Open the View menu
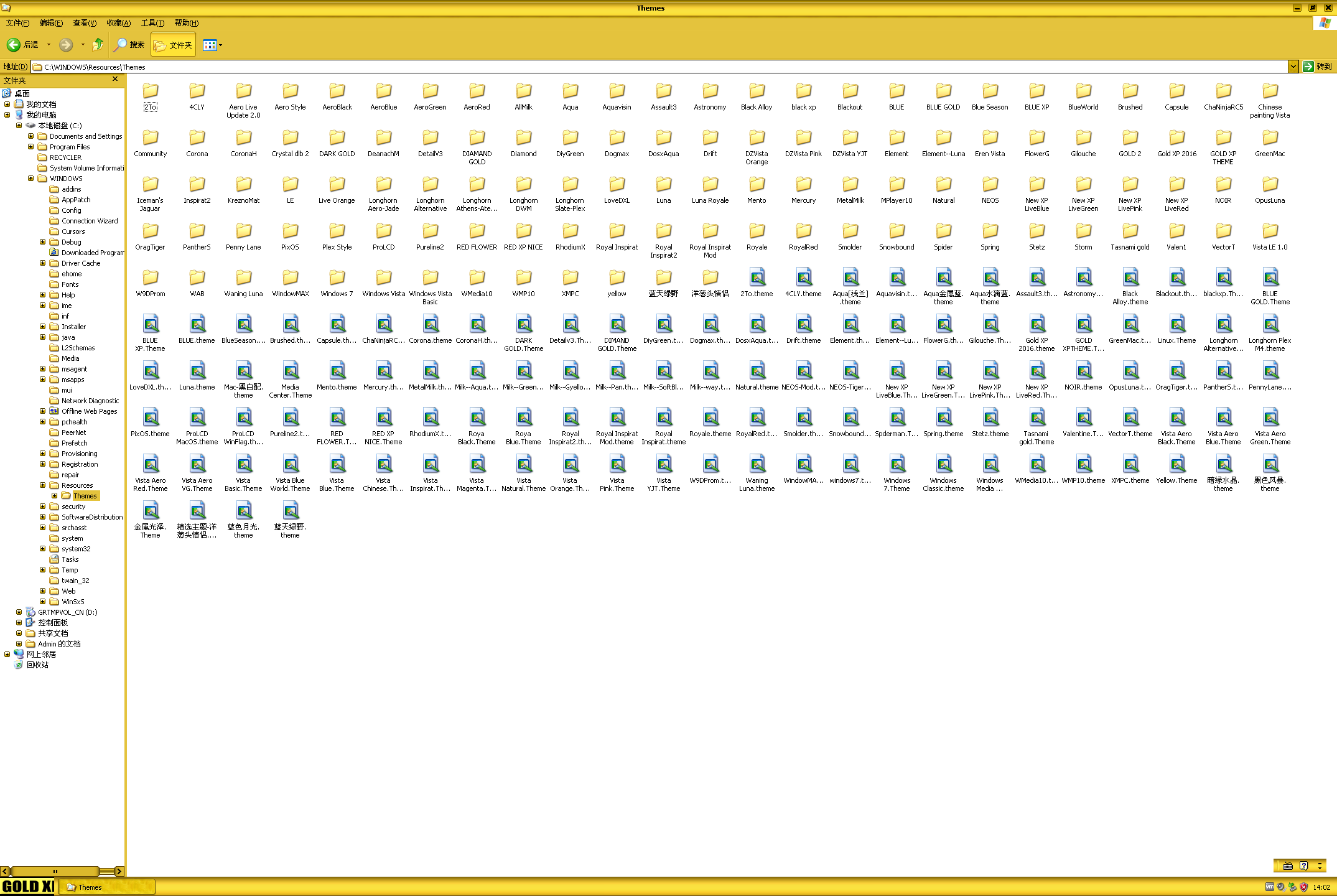The image size is (1337, 896). tap(85, 23)
